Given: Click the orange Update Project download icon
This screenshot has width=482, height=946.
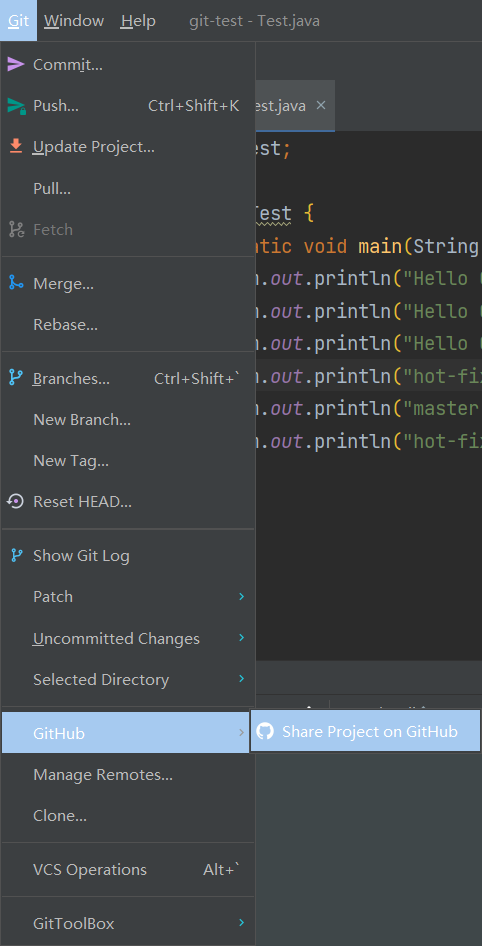Looking at the screenshot, I should tap(16, 147).
